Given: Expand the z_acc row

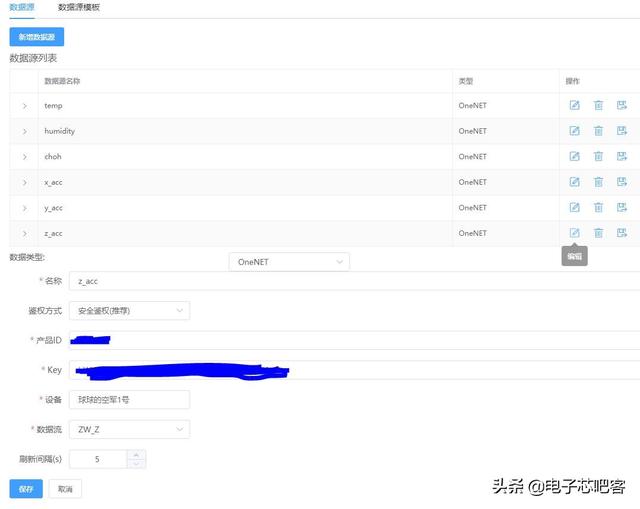Looking at the screenshot, I should 24,233.
